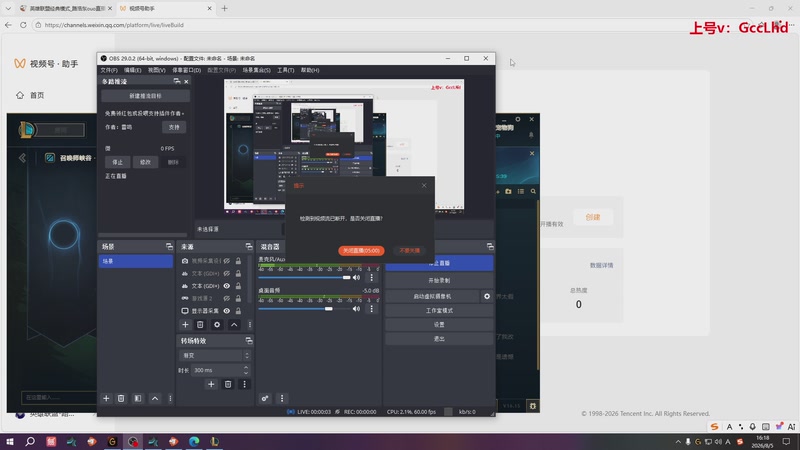
Task: Pop out the 来源 dock panel
Action: coord(248,246)
